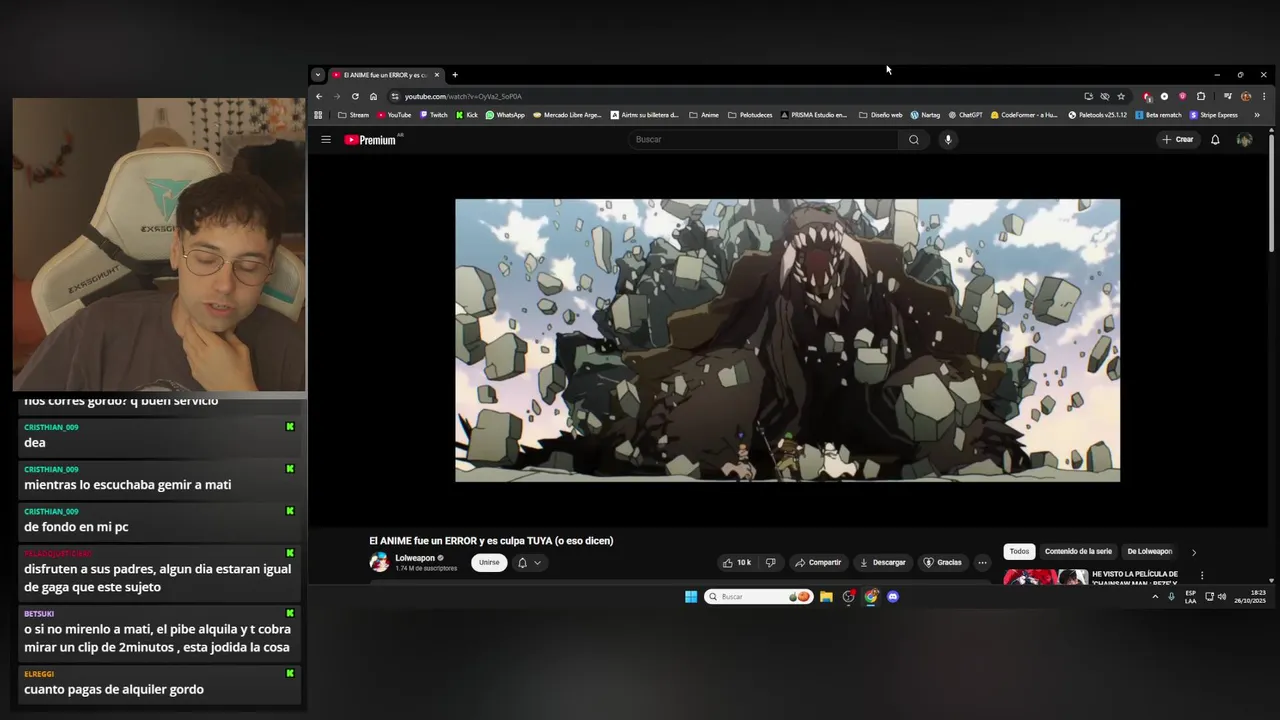Screen dimensions: 1280x720
Task: Click the Crear button in header
Action: (1178, 139)
